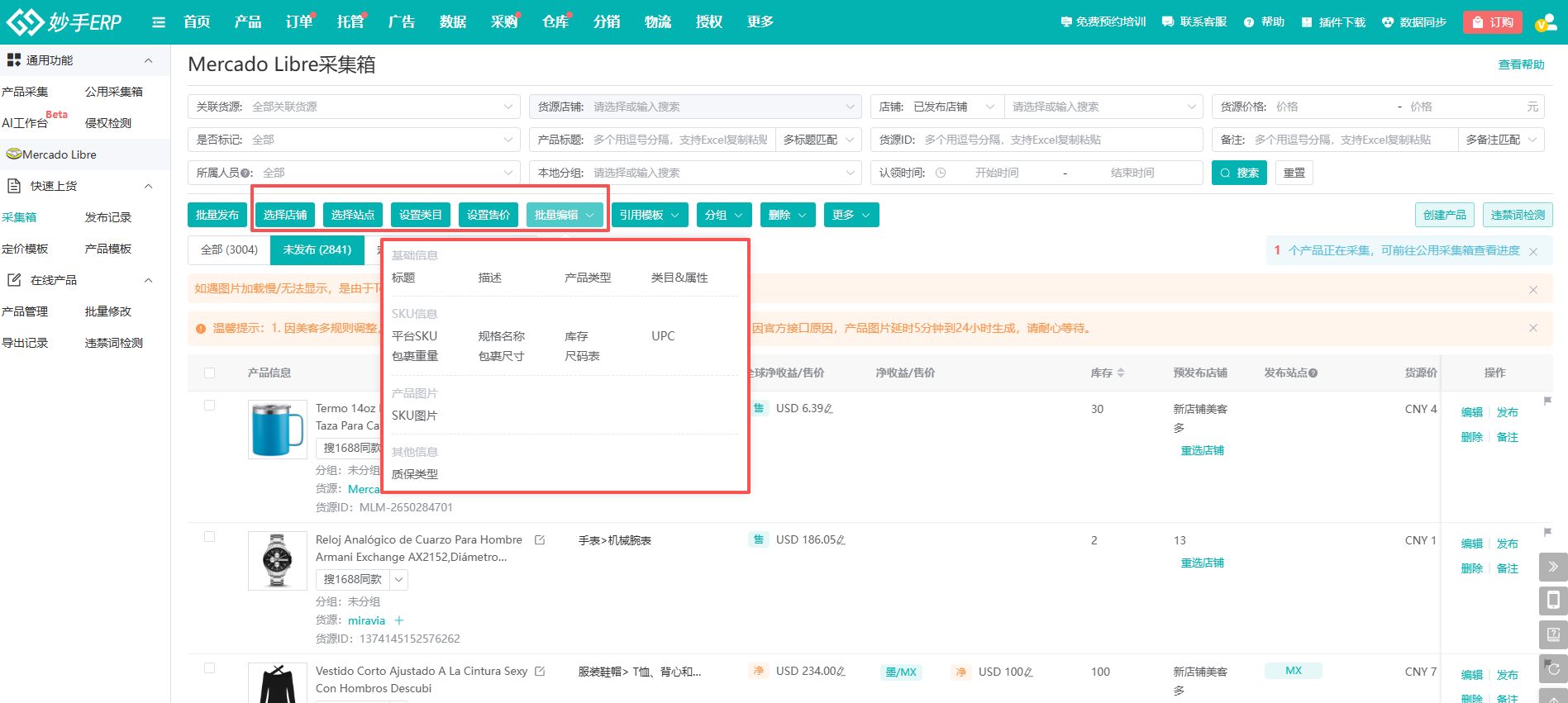This screenshot has height=703, width=1568.
Task: Expand the 引用模板 dropdown button
Action: coord(651,215)
